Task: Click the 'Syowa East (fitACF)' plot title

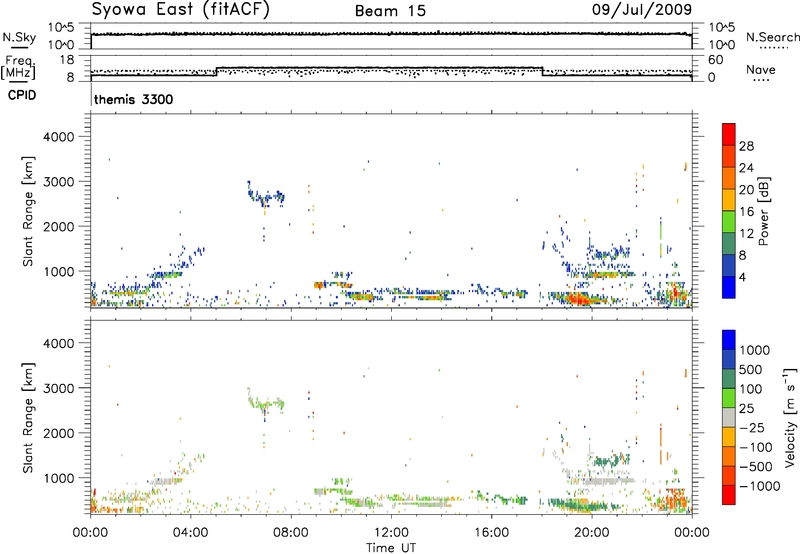Action: (x=181, y=9)
